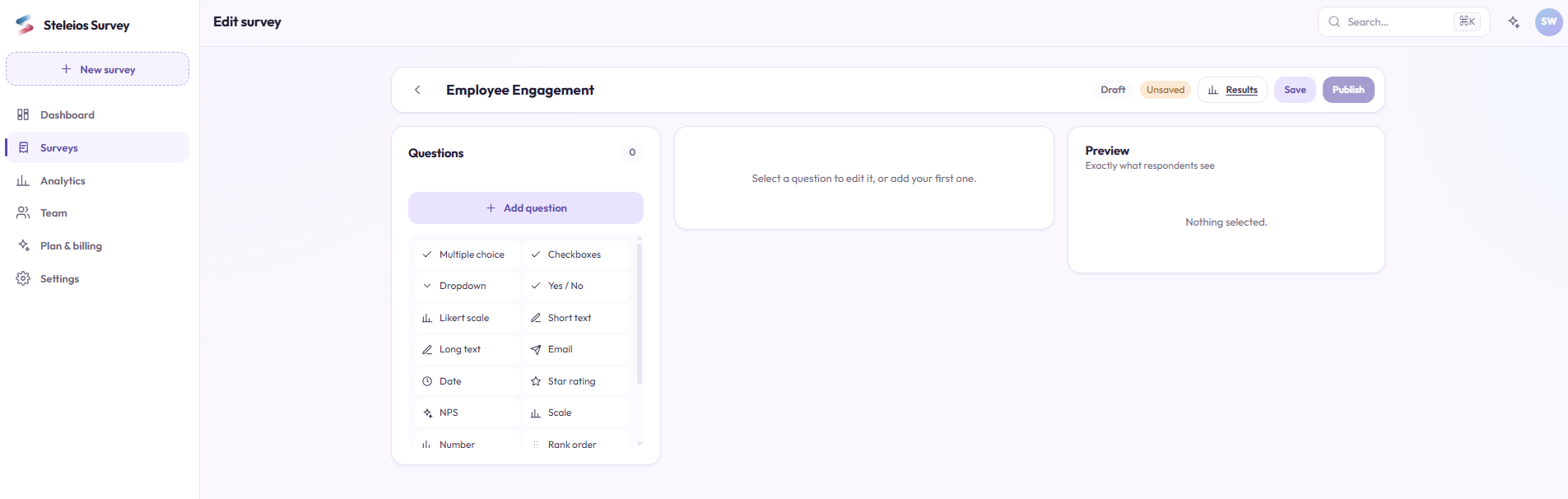
Task: Click the Steleios Survey logo icon
Action: [x=25, y=25]
